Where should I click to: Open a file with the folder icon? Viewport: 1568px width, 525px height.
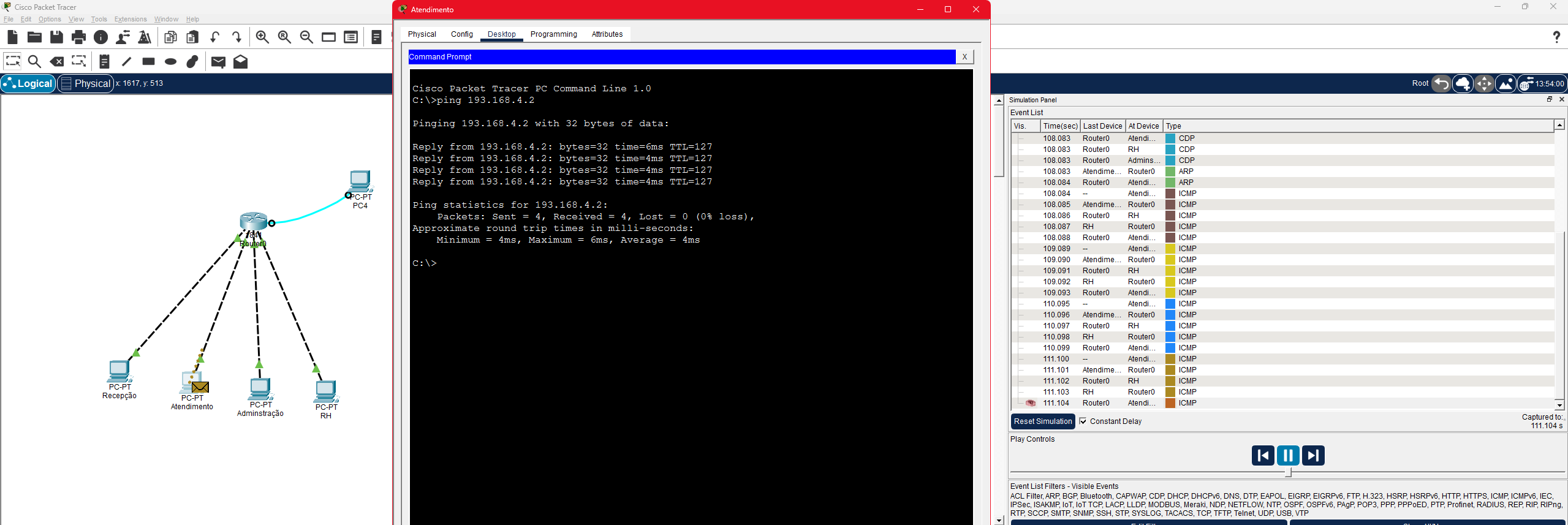(34, 37)
